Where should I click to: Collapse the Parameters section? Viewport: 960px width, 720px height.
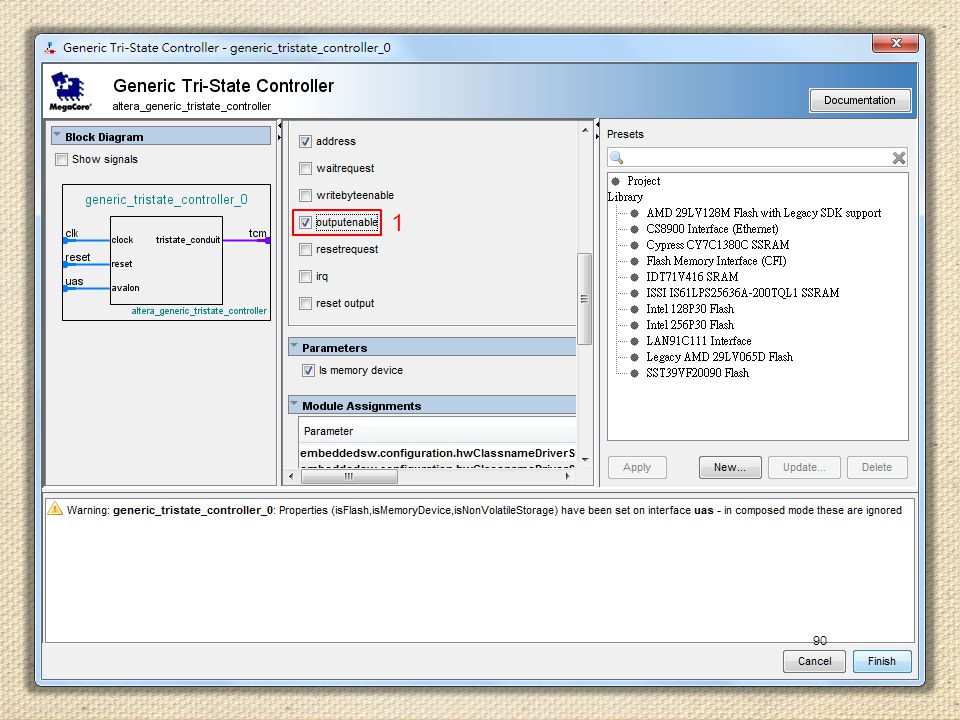pos(294,347)
